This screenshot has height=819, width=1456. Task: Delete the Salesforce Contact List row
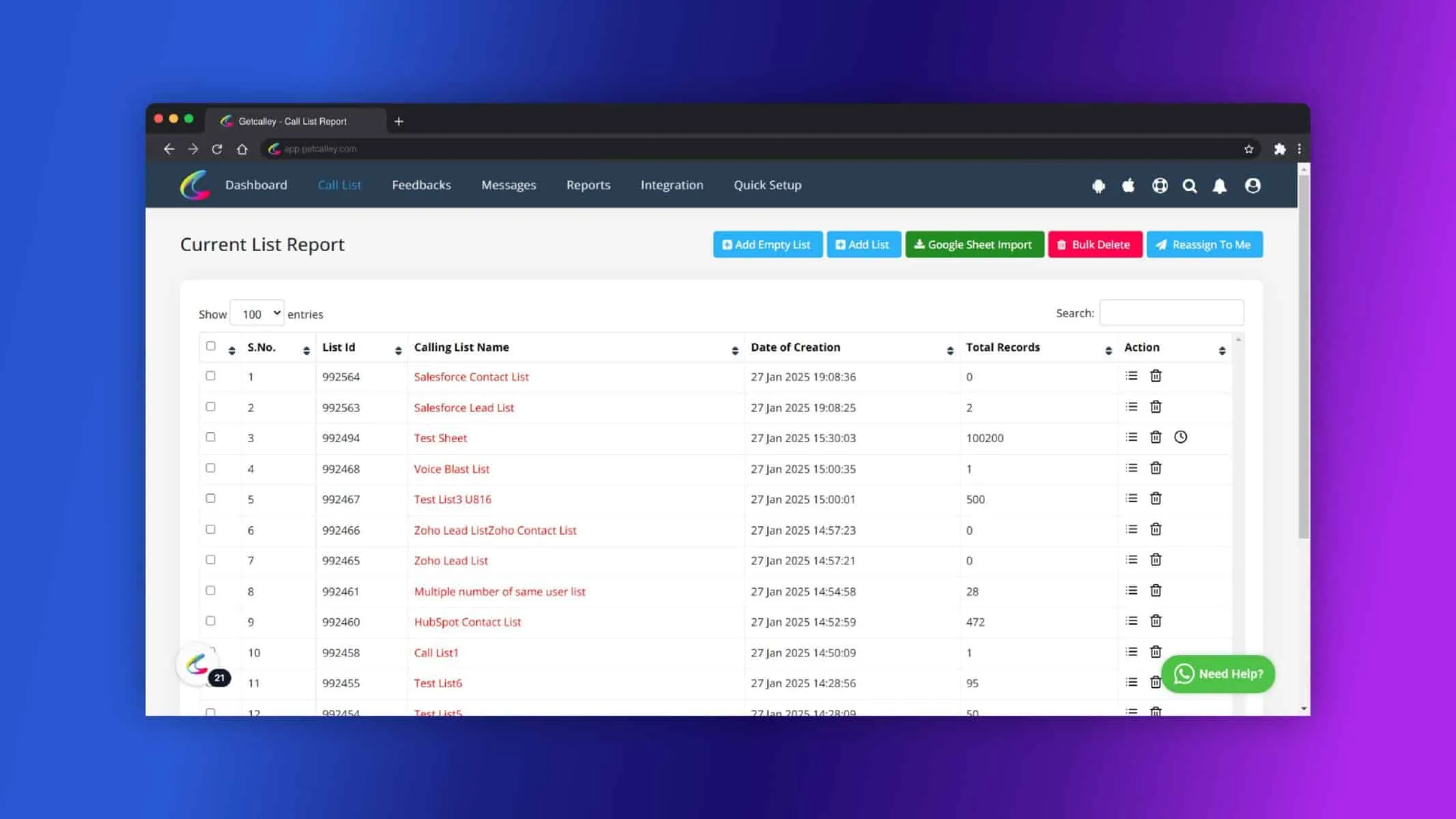point(1156,376)
